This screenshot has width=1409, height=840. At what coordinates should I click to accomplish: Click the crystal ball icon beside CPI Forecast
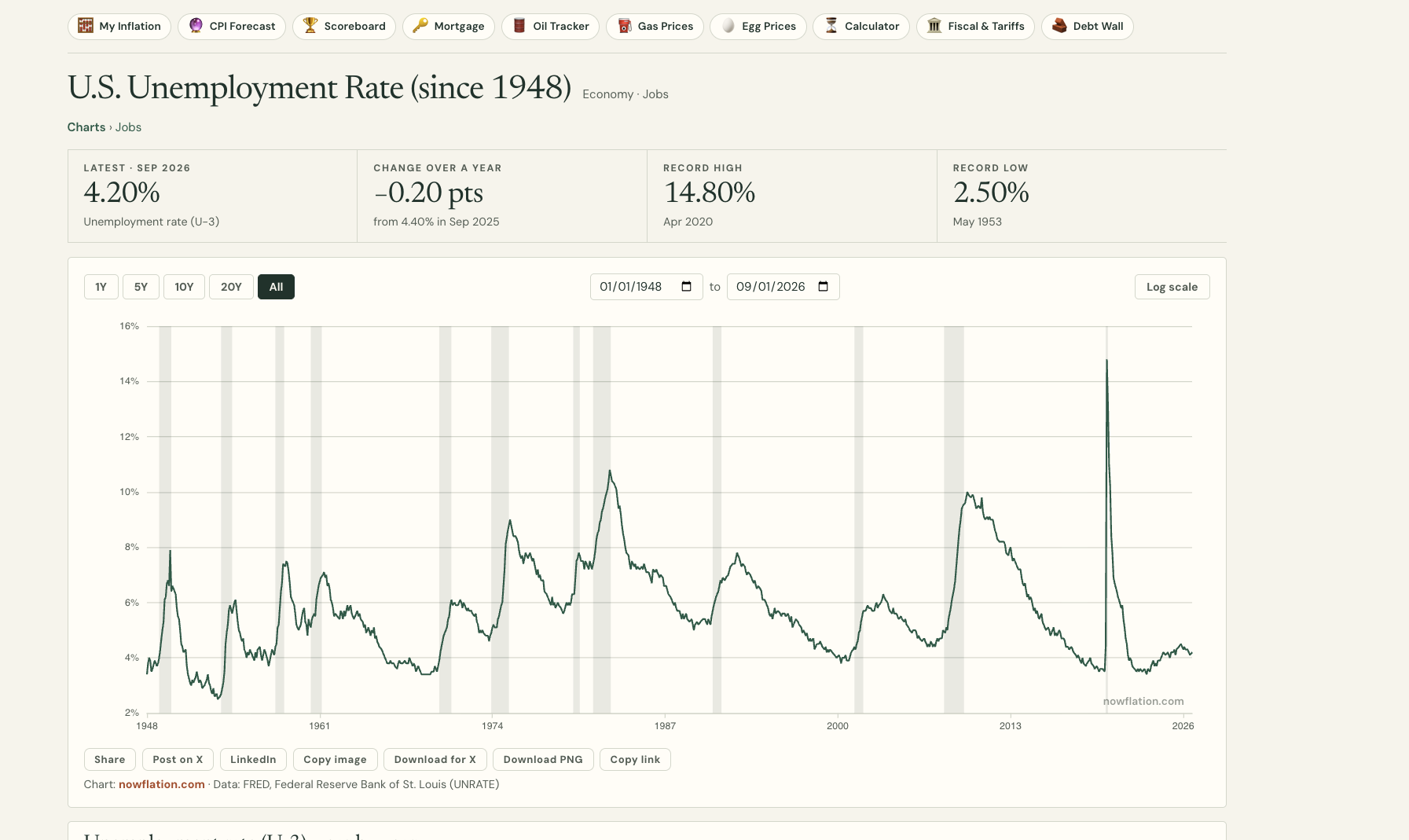[x=196, y=26]
